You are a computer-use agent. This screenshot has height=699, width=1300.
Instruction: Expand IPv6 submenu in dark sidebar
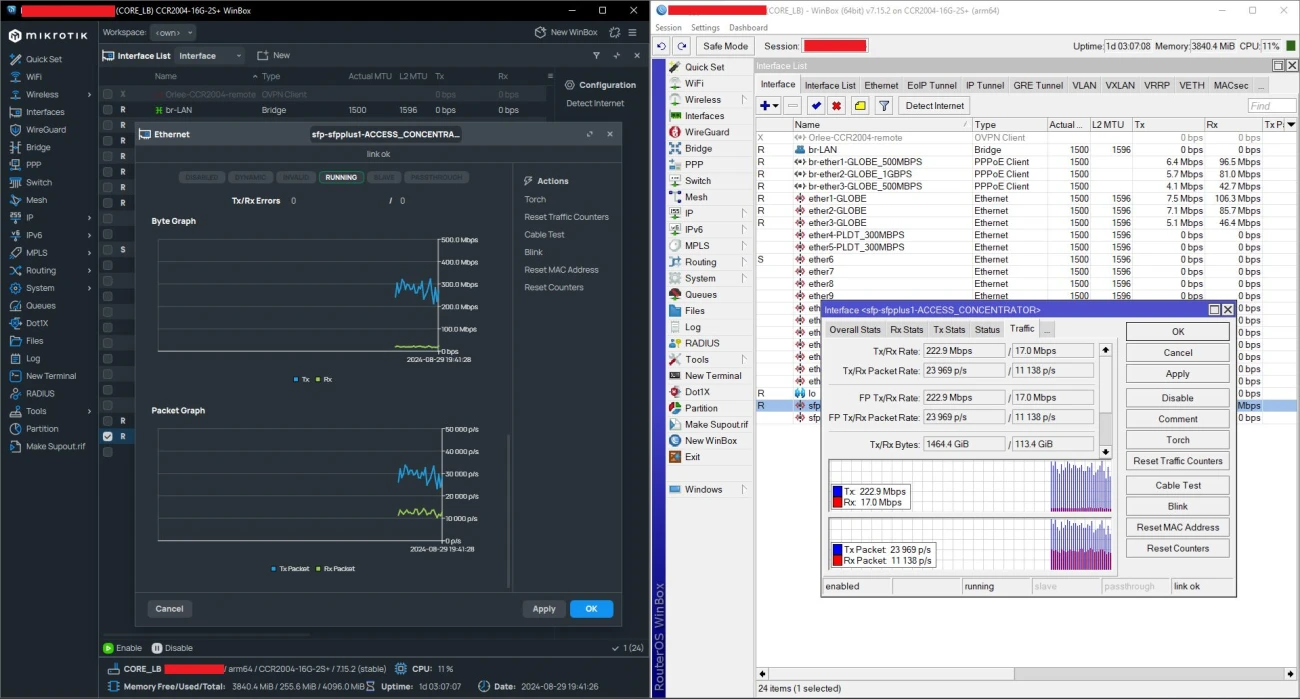(89, 235)
